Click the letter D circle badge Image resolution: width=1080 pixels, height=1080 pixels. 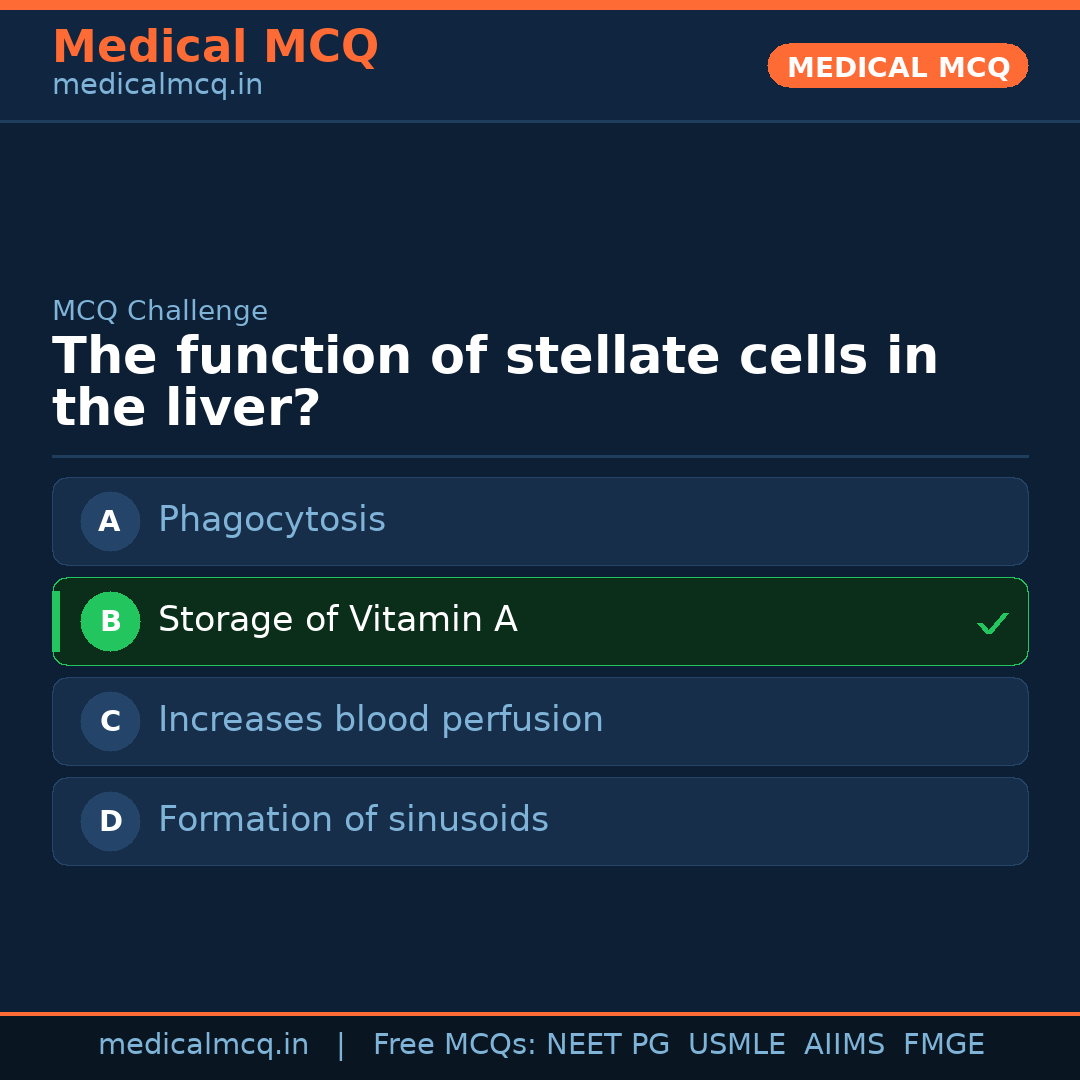(x=110, y=821)
